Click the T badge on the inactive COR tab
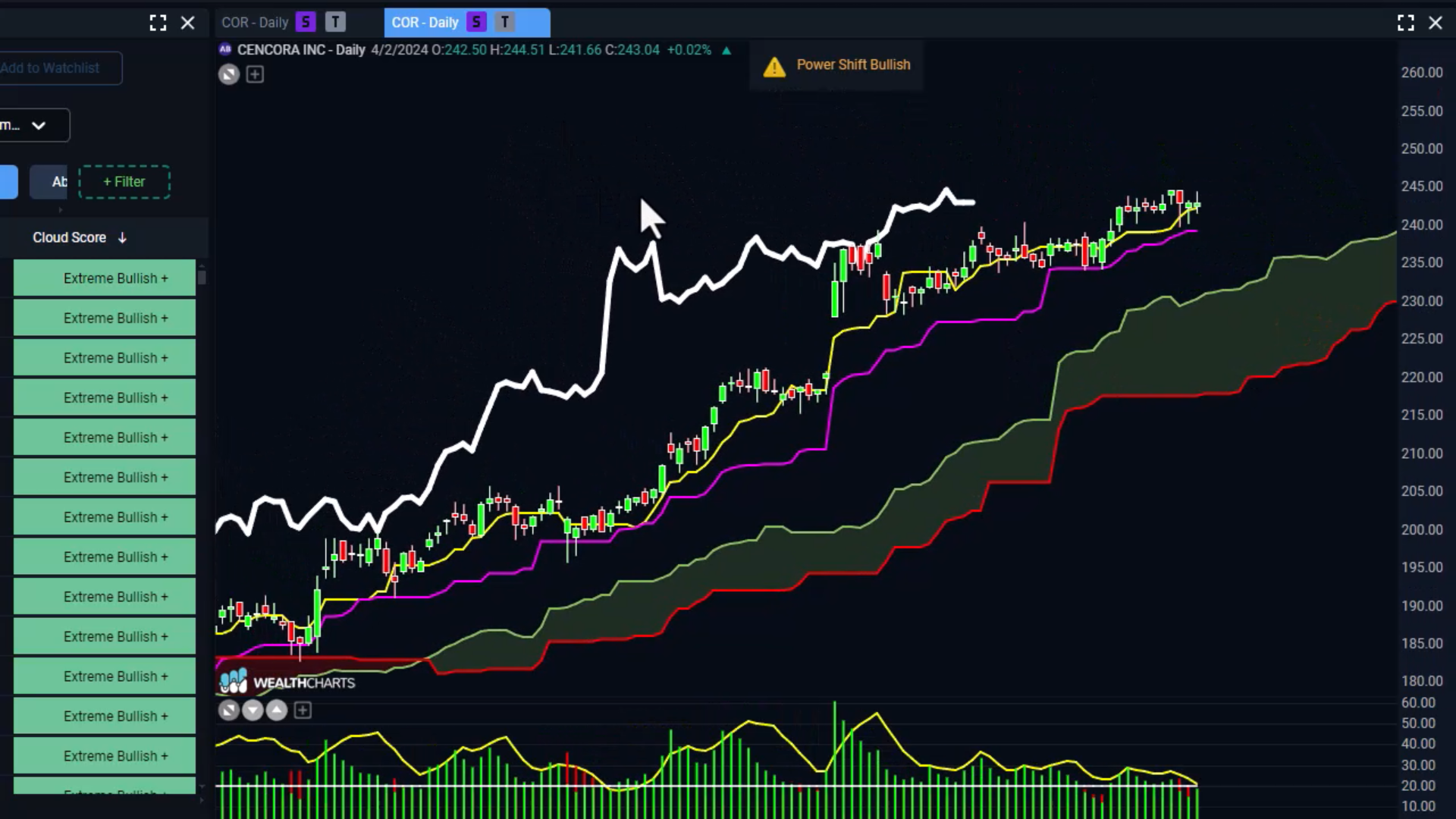 [x=335, y=22]
